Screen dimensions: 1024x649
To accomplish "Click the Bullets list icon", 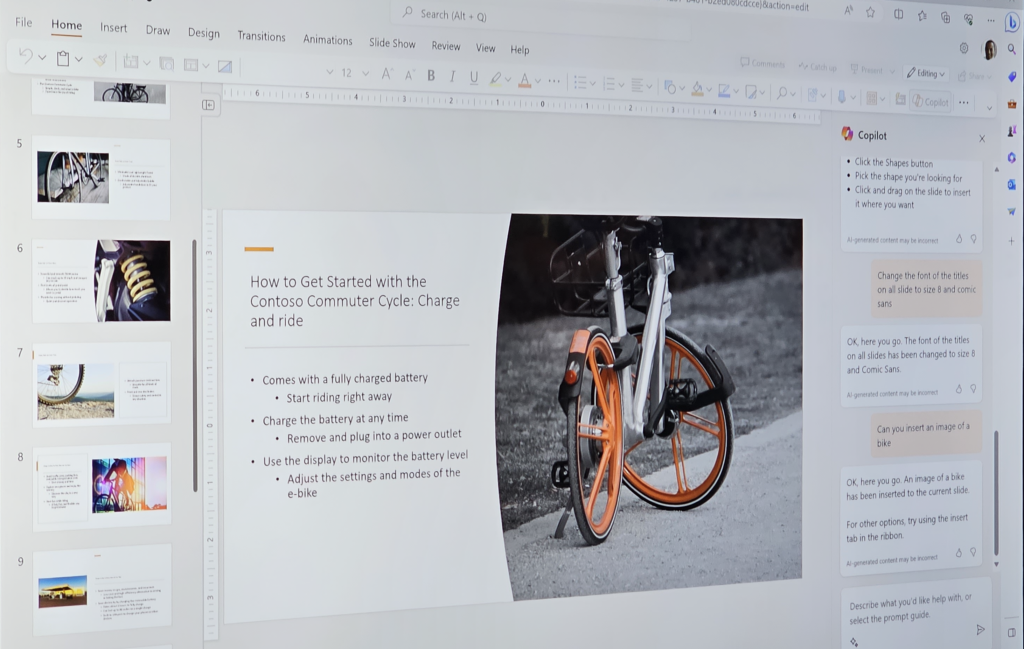I will [x=580, y=82].
